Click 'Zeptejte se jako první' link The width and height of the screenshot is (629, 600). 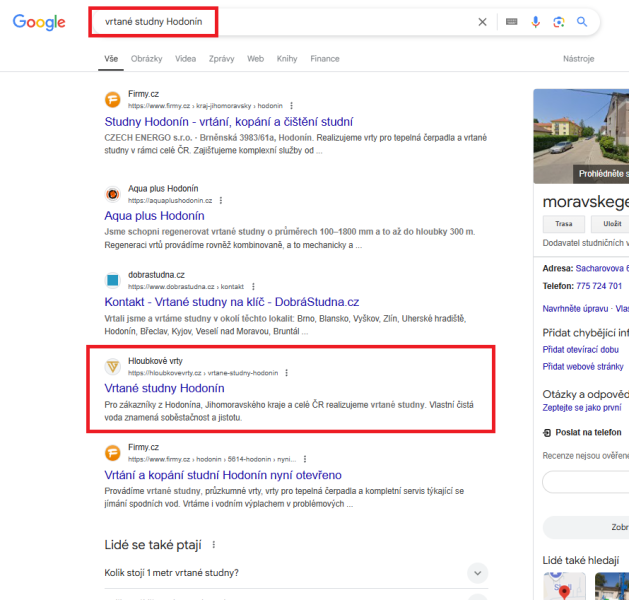(x=582, y=407)
